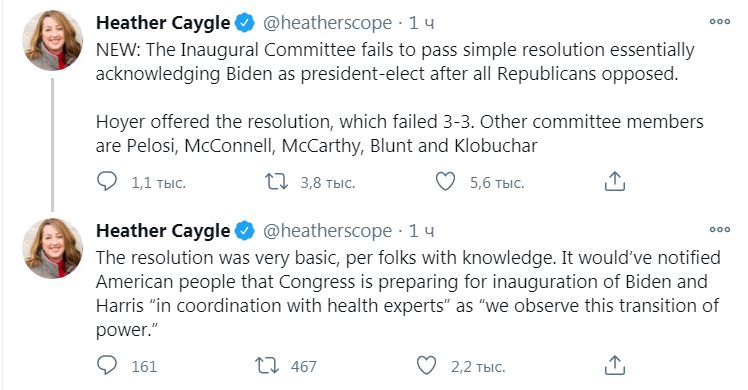Open Heather Caygle's avatar on second tweet
This screenshot has width=748, height=390.
[52, 248]
